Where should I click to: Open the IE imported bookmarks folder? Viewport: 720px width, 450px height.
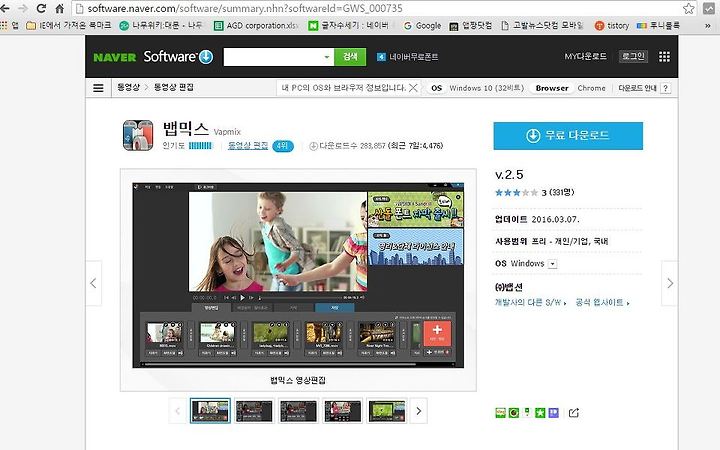click(69, 26)
